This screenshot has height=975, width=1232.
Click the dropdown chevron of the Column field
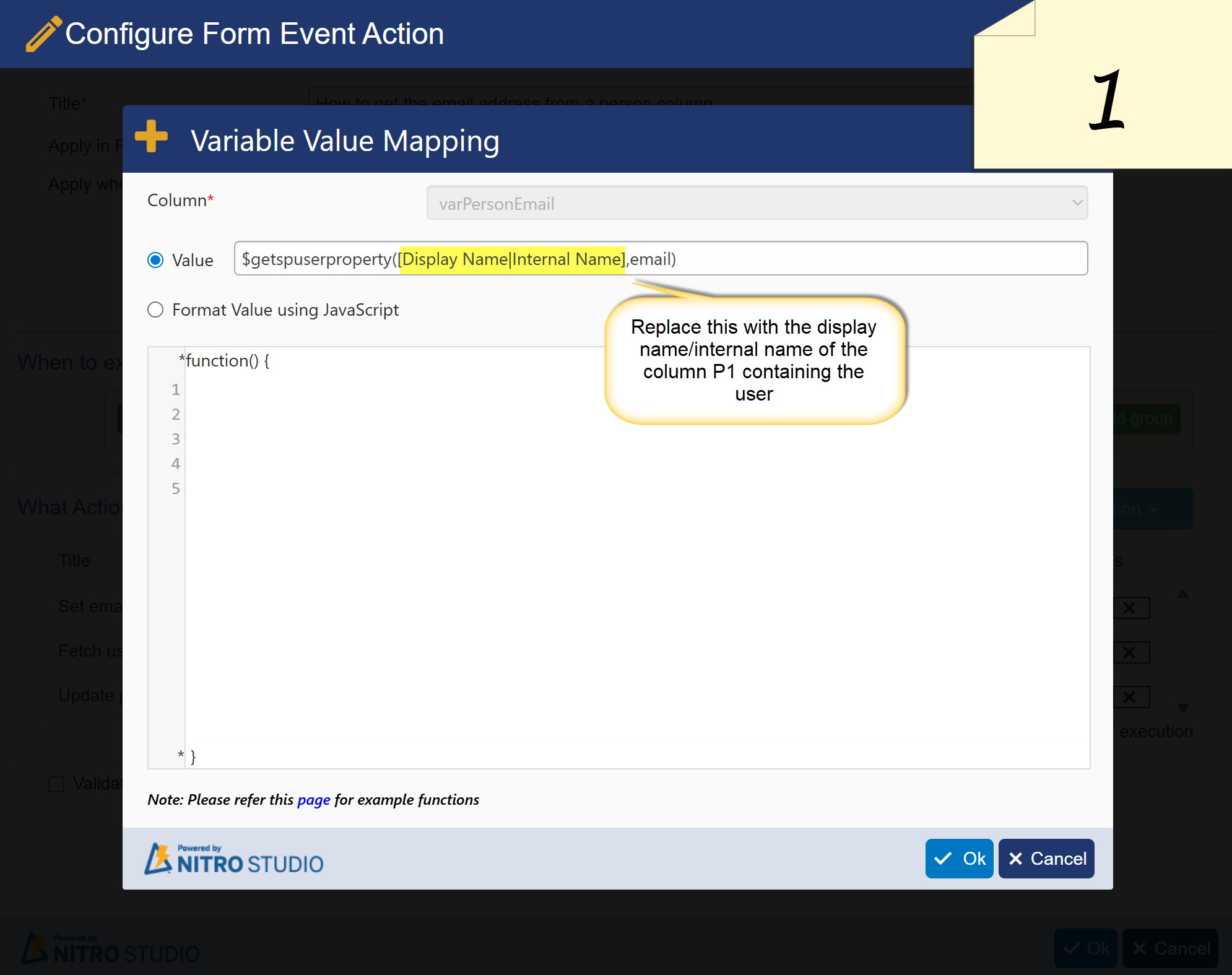click(x=1077, y=203)
